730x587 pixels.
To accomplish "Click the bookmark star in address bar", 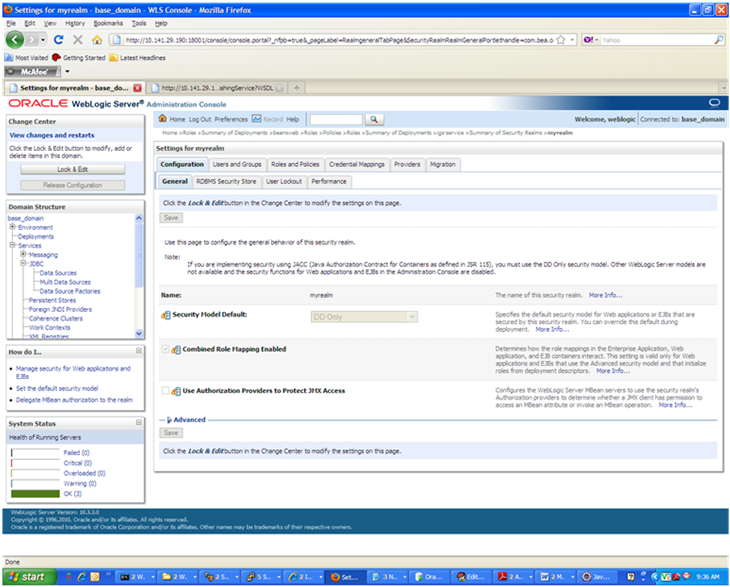I will tap(561, 40).
